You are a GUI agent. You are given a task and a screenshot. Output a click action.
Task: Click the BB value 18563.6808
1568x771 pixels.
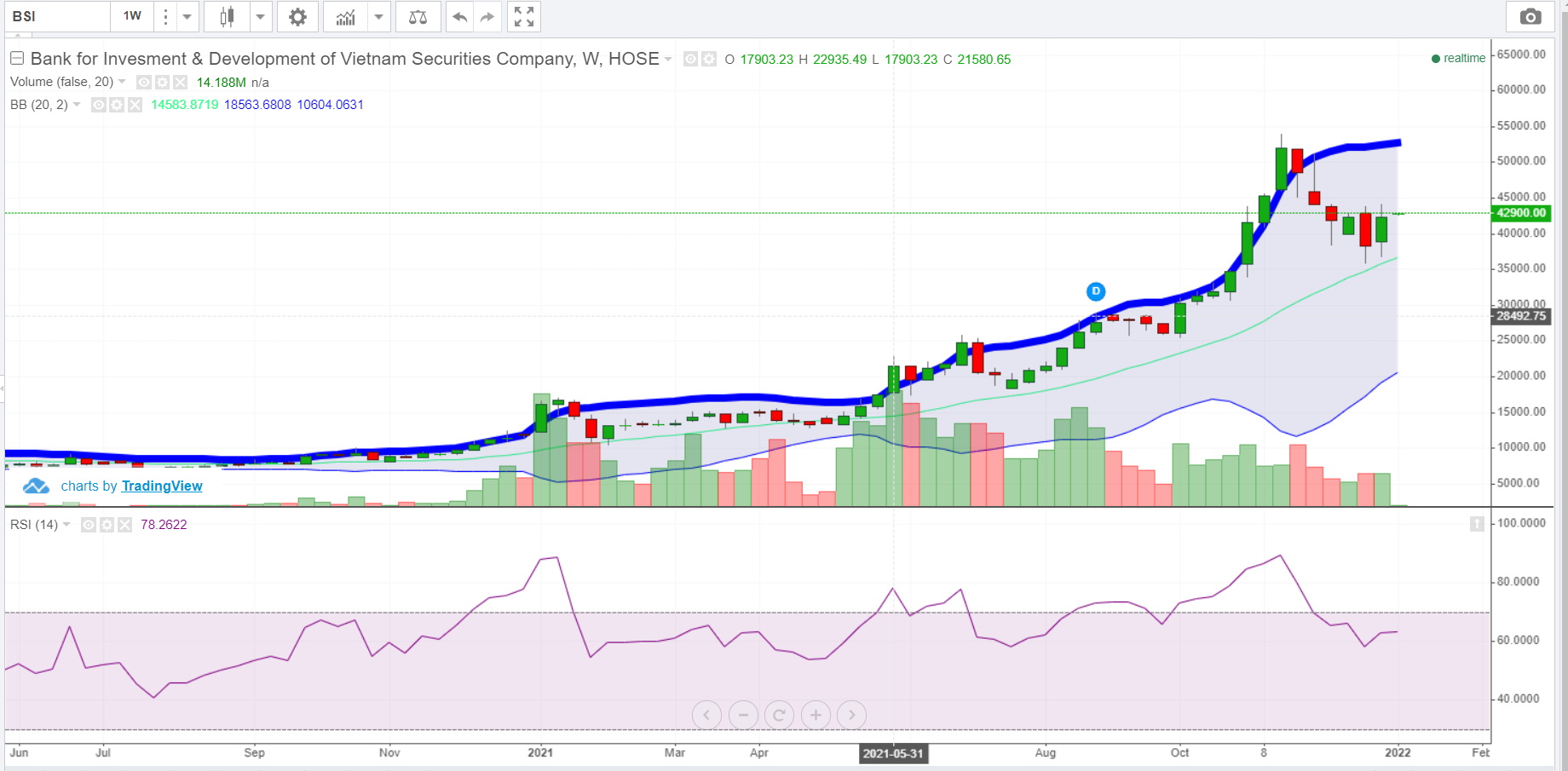(257, 105)
